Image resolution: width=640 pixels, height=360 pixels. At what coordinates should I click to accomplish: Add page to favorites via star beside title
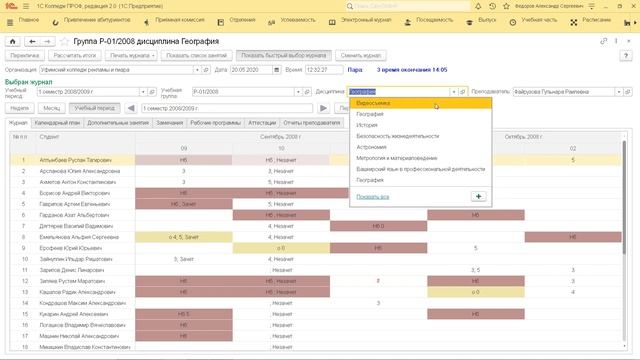click(64, 41)
